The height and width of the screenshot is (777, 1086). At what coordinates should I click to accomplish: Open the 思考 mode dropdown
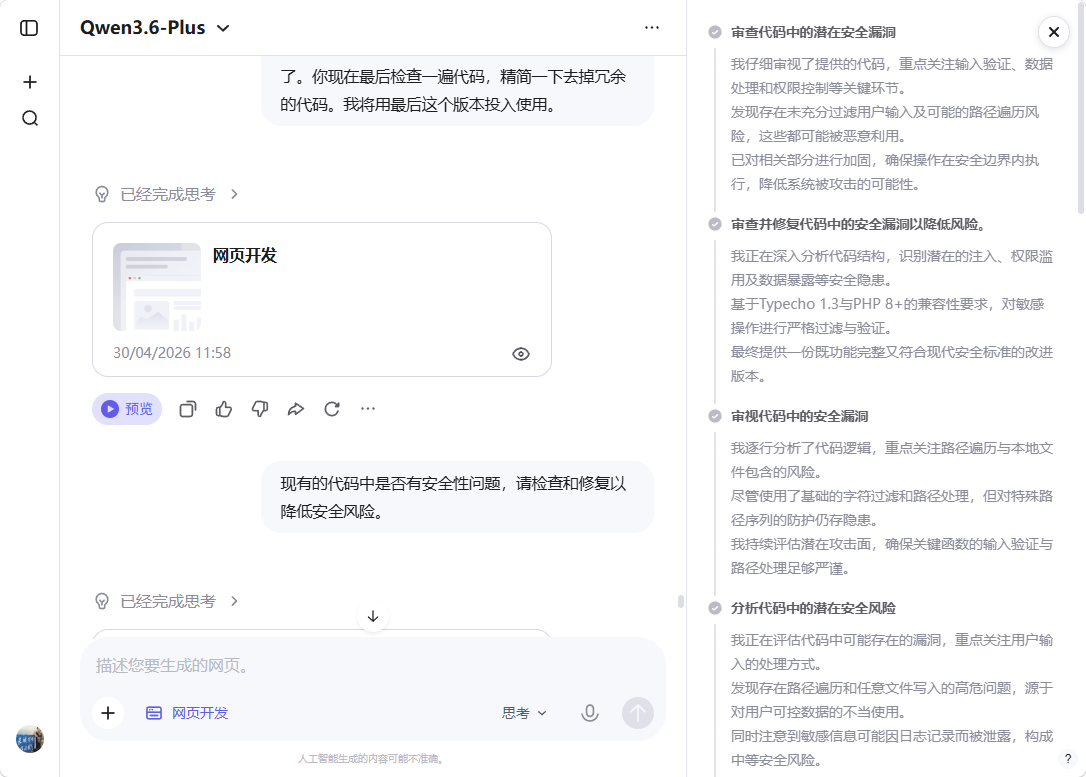524,713
